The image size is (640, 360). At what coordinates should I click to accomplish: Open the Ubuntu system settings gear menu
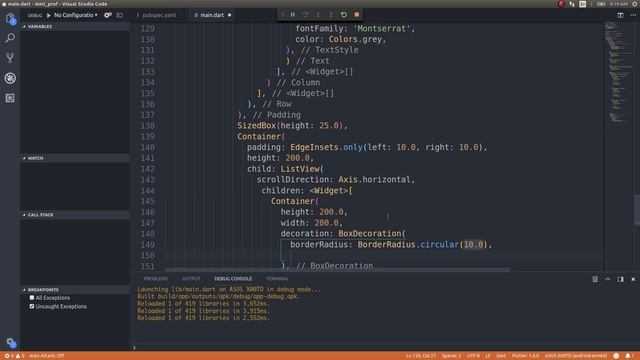point(635,4)
